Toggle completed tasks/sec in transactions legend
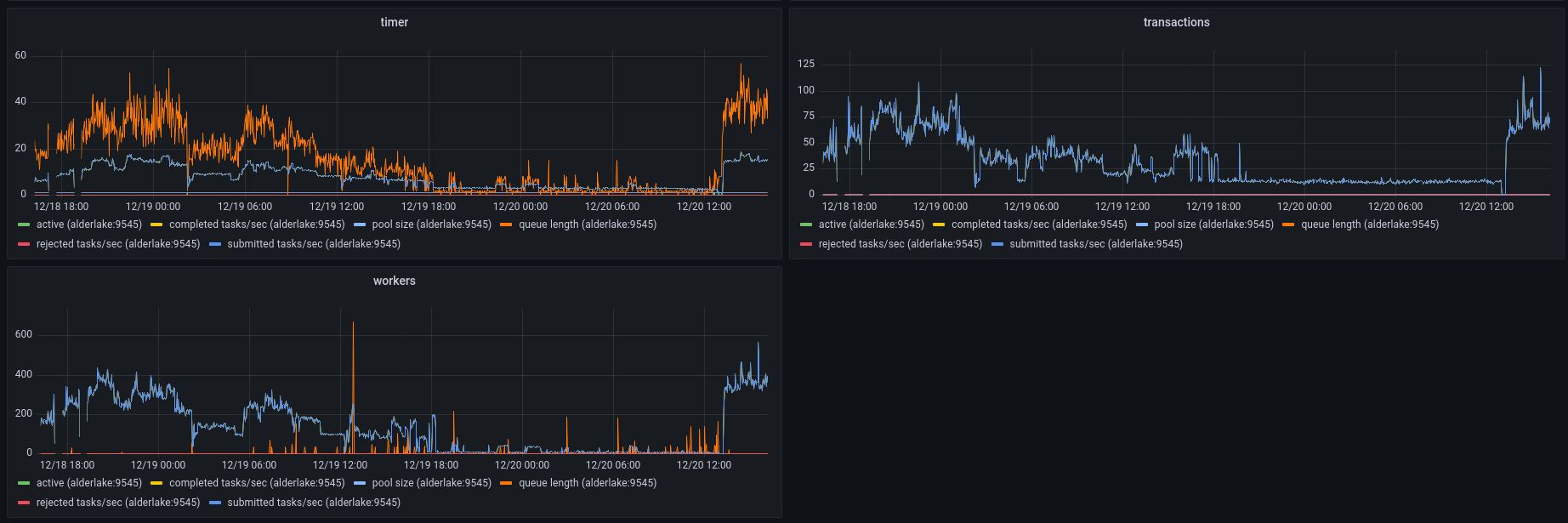1568x523 pixels. pos(1039,225)
